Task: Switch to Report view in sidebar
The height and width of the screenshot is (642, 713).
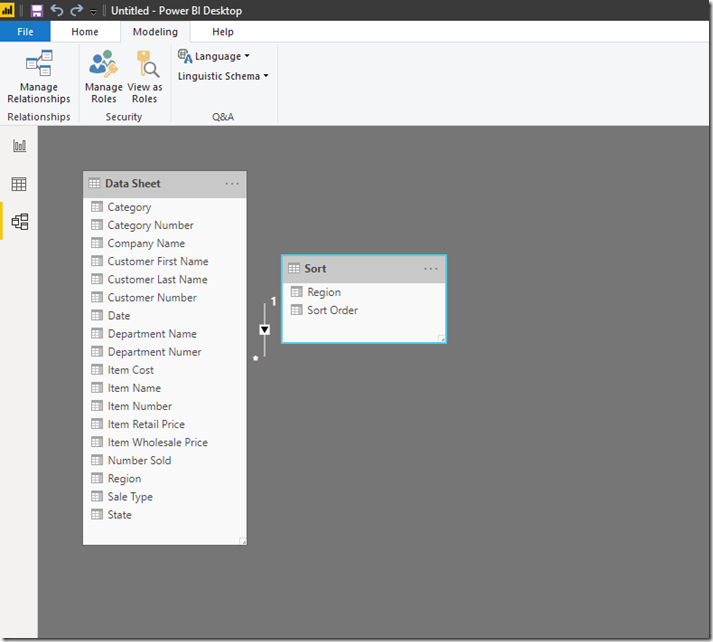Action: point(19,146)
